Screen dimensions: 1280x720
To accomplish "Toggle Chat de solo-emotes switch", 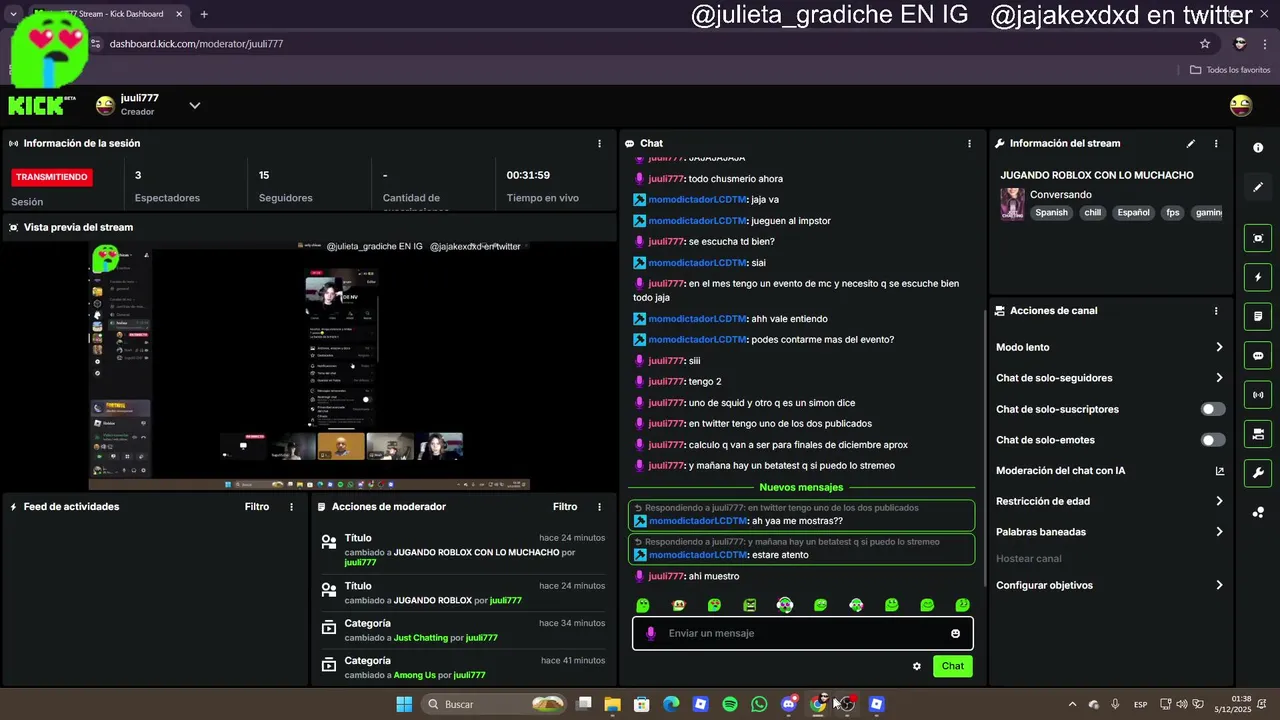I will click(1212, 440).
